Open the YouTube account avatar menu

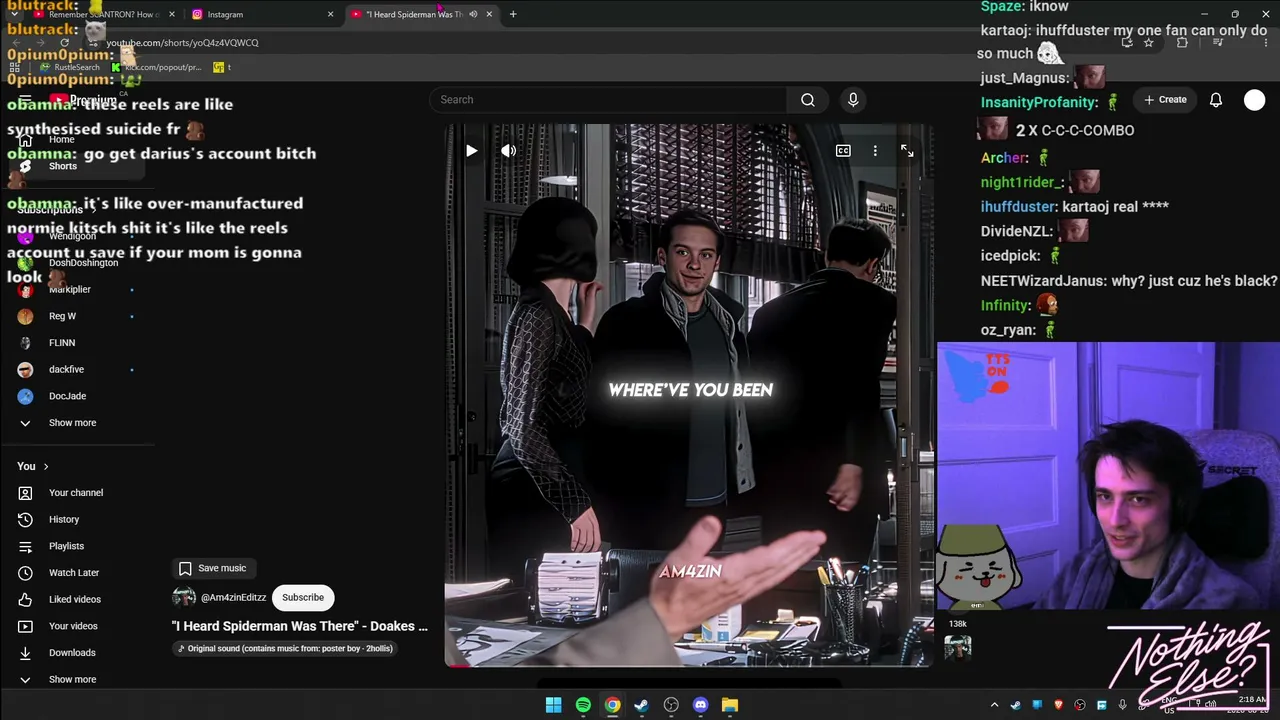1254,100
